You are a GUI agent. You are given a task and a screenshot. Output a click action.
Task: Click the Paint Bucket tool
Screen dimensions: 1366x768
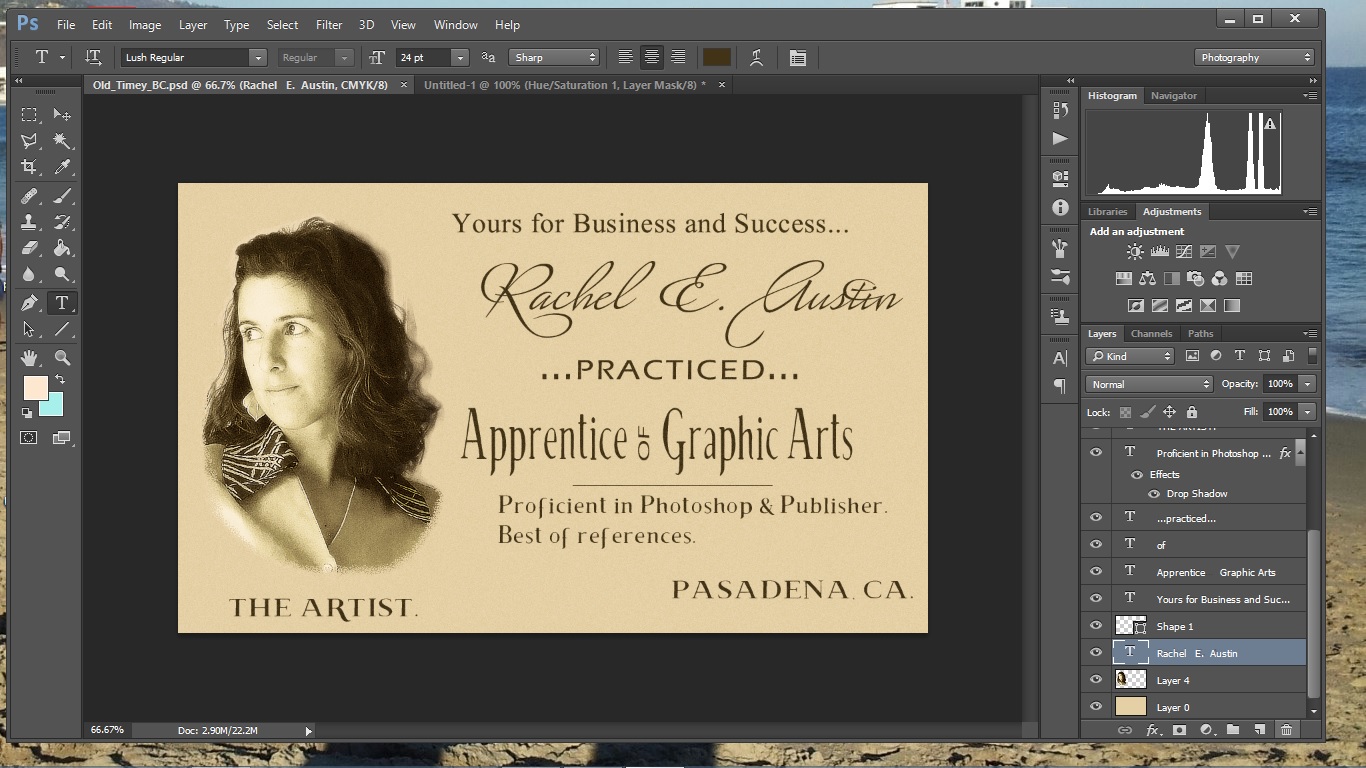click(62, 249)
